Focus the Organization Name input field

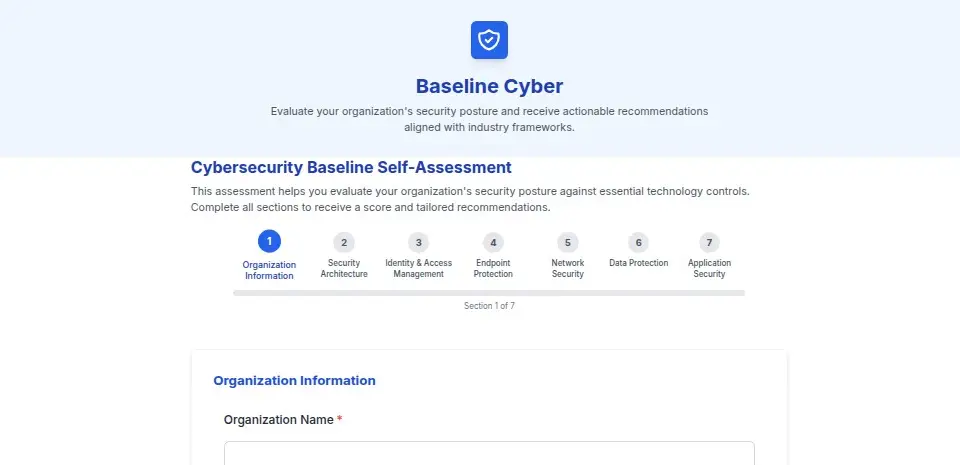[x=489, y=453]
